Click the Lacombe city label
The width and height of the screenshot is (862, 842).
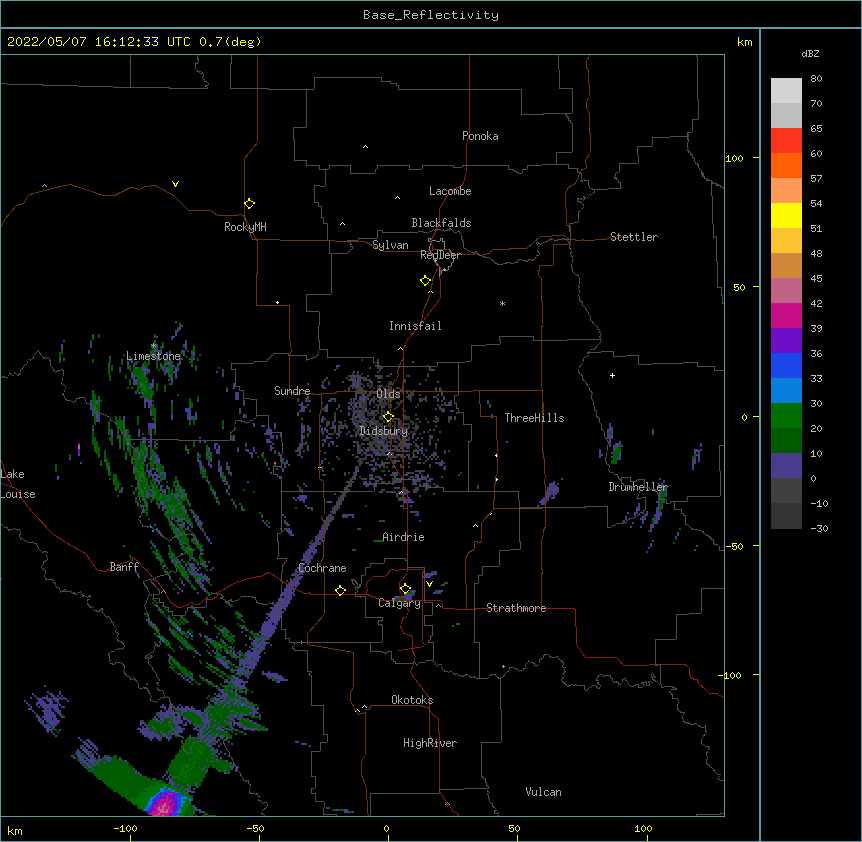tap(450, 191)
